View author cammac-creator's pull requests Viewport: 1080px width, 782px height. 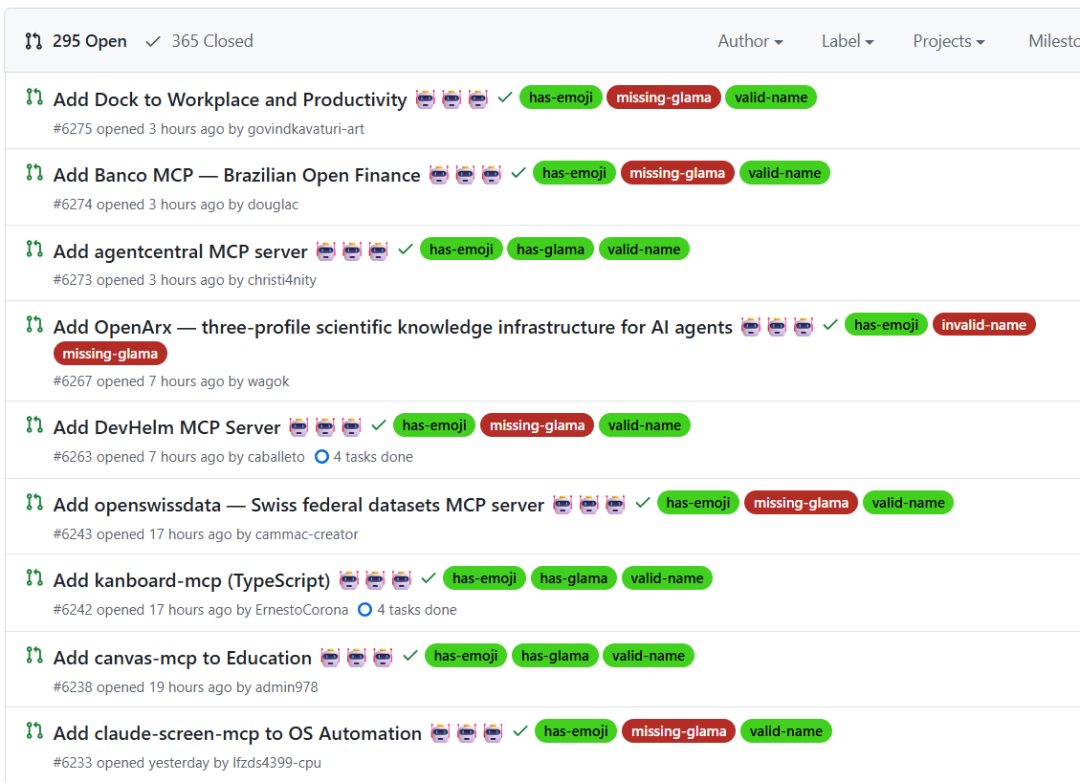(307, 534)
